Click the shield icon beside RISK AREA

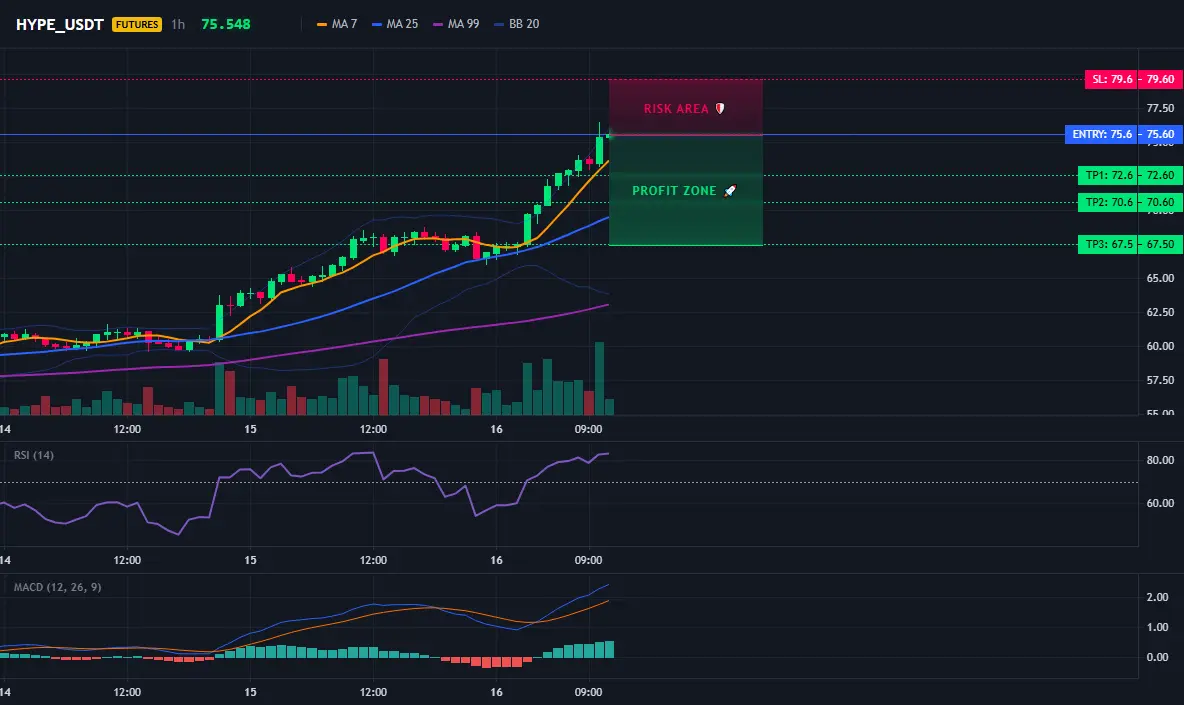tap(720, 109)
